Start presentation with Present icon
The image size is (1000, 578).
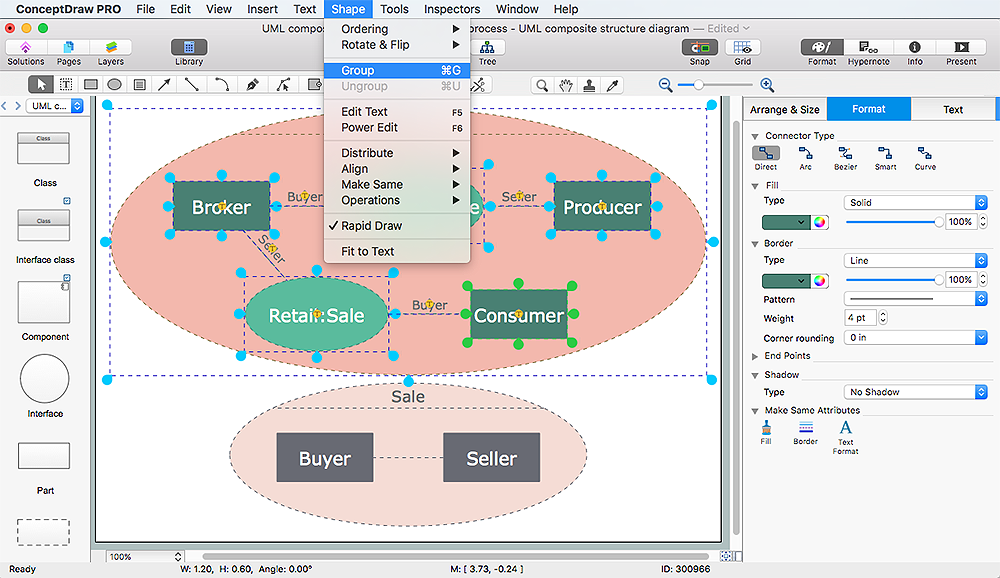click(x=961, y=48)
